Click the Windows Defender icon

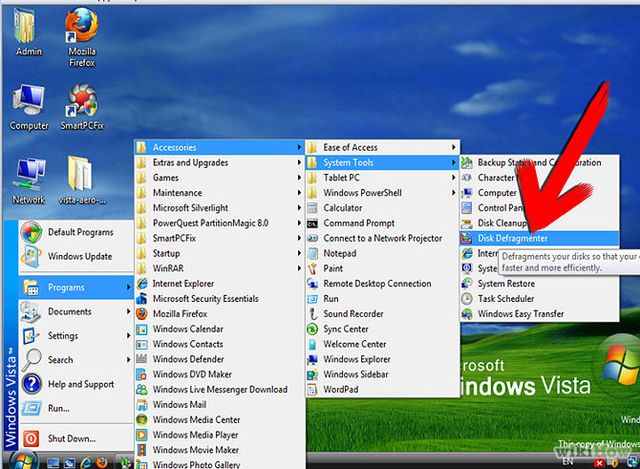142,359
